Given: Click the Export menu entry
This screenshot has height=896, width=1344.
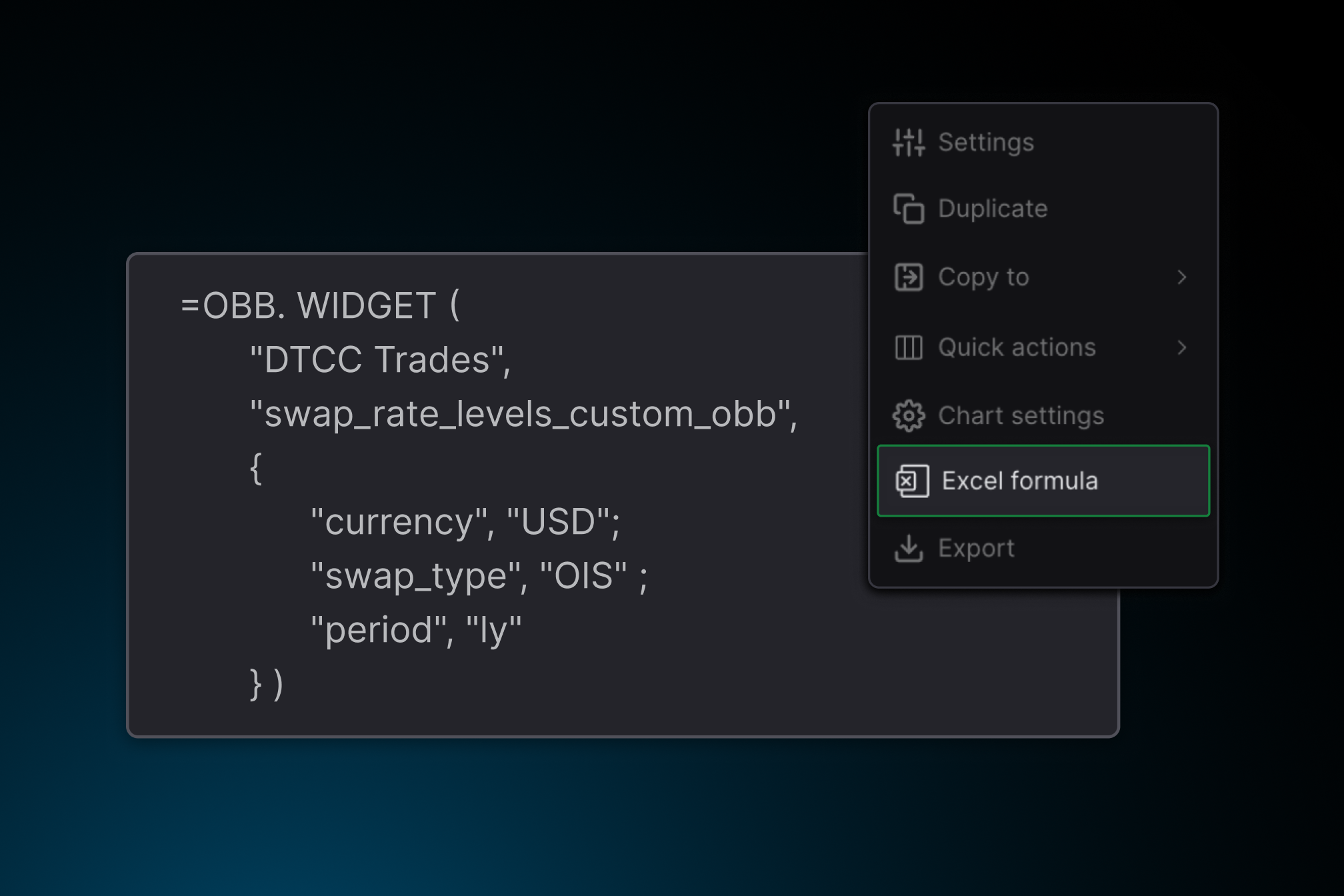Looking at the screenshot, I should pyautogui.click(x=977, y=548).
